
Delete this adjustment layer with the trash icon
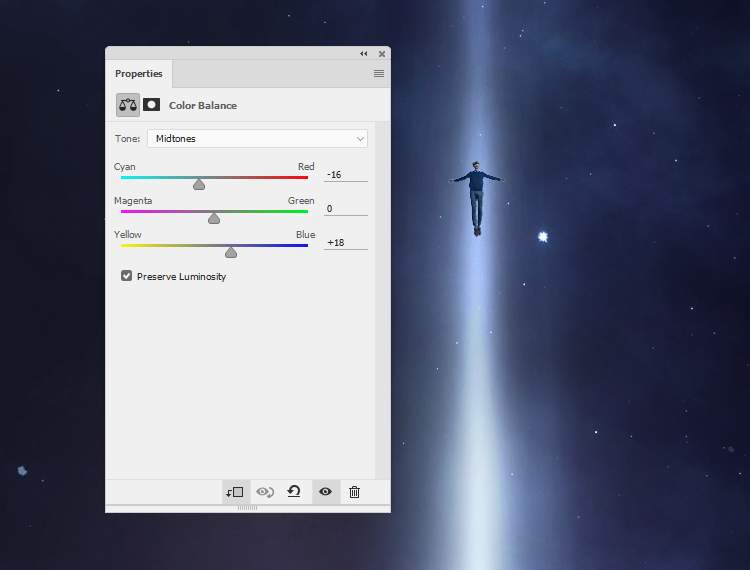(354, 492)
